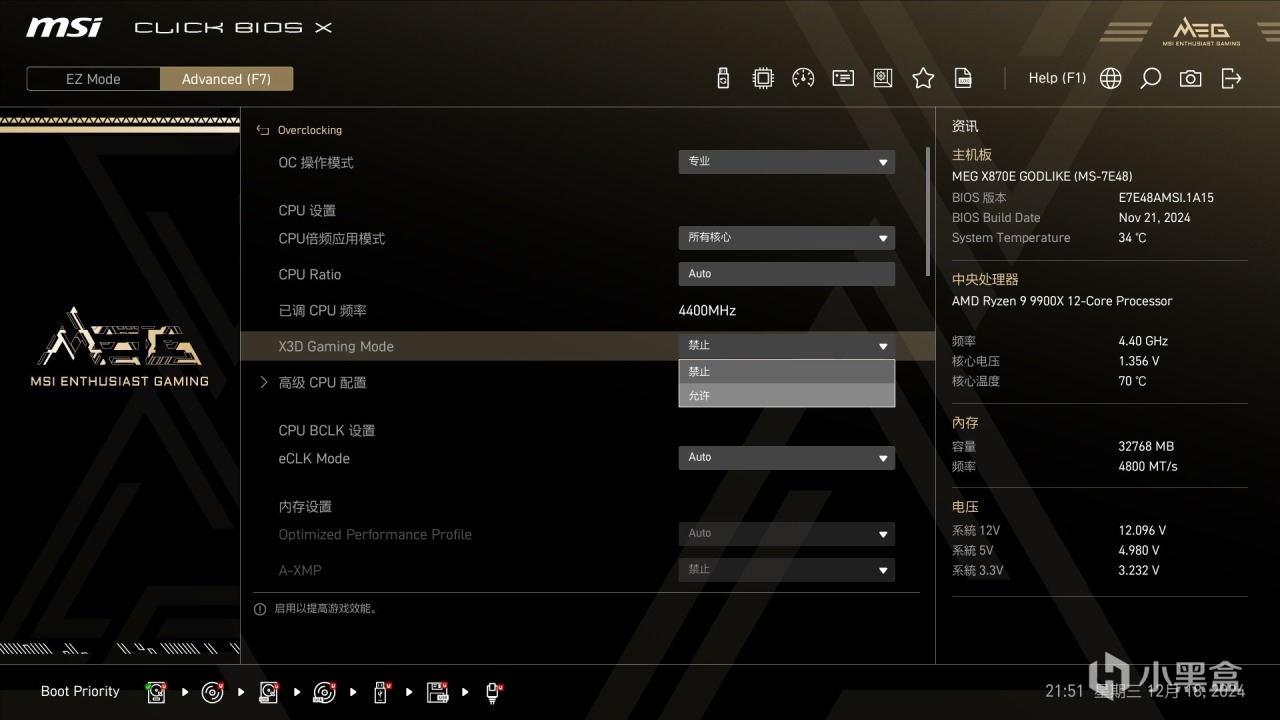Click the CPU倍频应用模式 label
This screenshot has height=720, width=1280.
(x=331, y=238)
